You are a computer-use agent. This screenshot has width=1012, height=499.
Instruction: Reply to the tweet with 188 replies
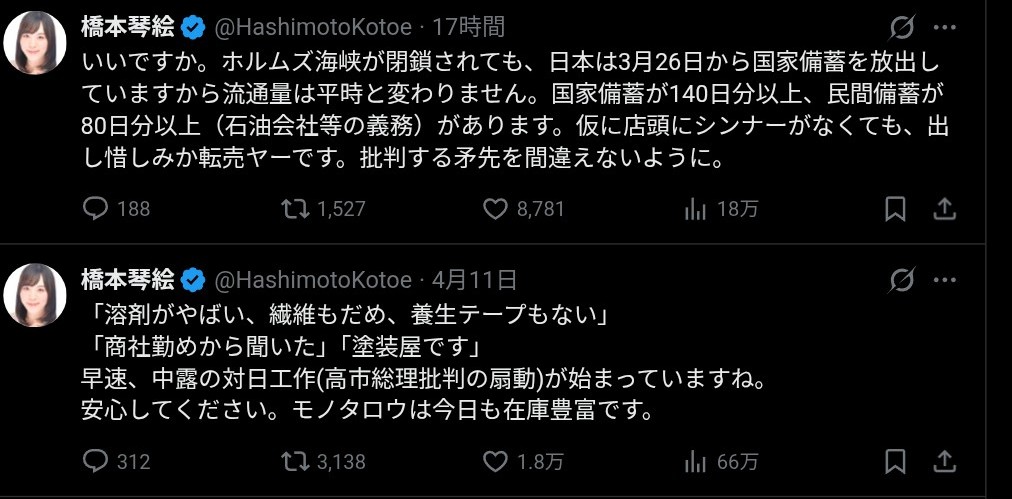[94, 208]
